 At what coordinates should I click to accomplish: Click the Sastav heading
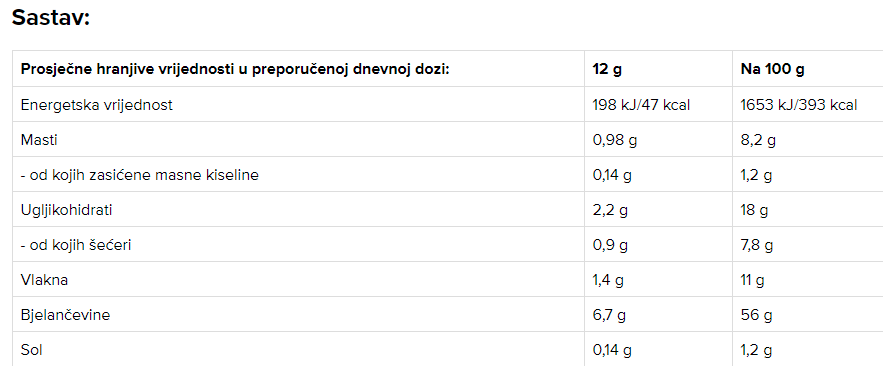coord(51,17)
